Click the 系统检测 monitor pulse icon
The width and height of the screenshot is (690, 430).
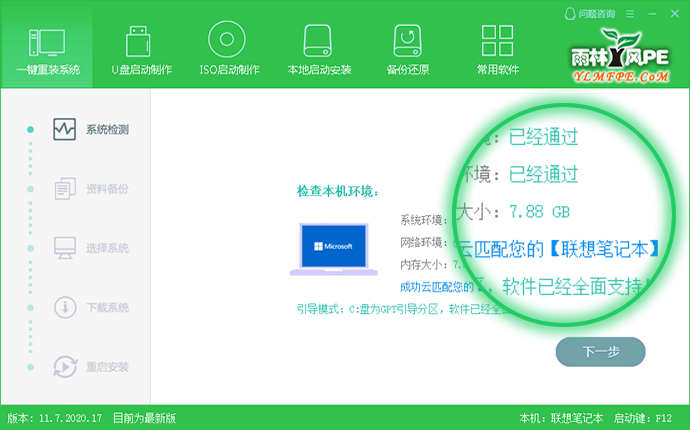pos(65,129)
